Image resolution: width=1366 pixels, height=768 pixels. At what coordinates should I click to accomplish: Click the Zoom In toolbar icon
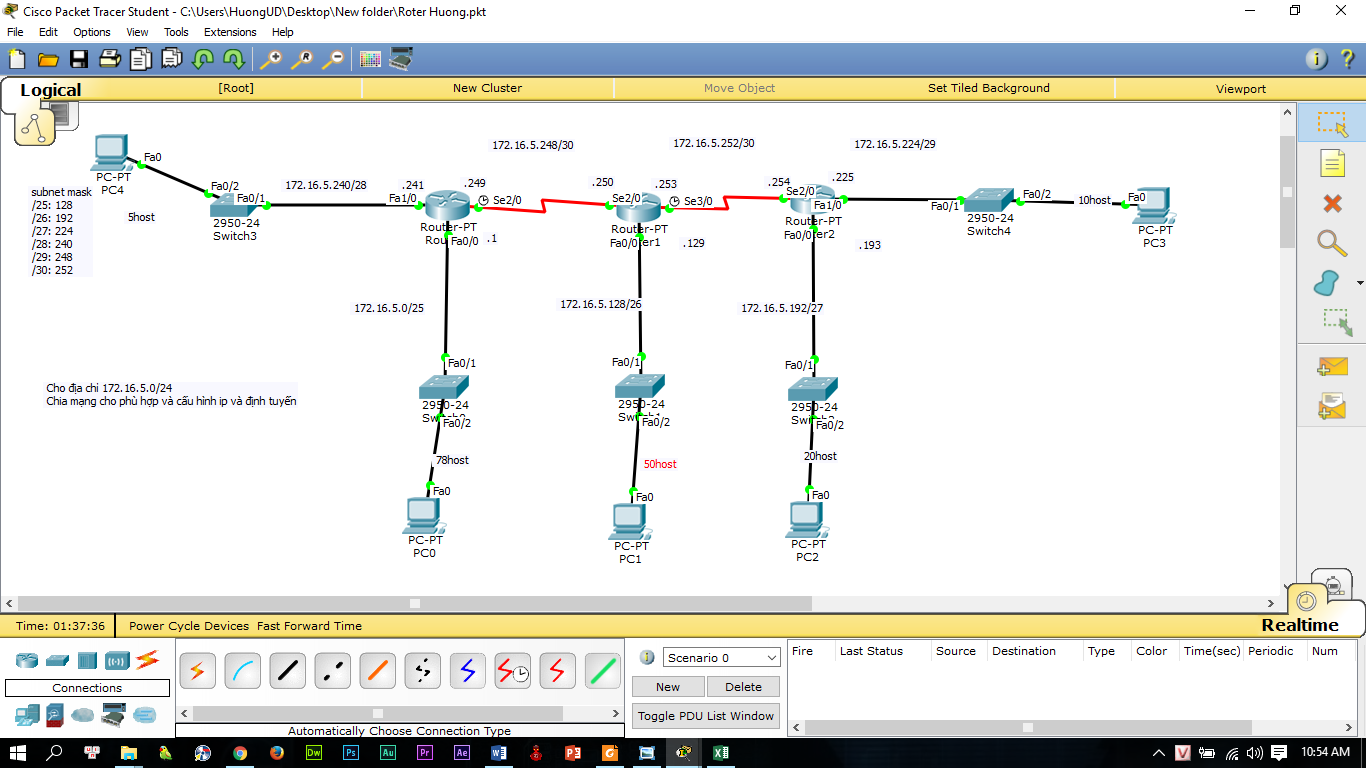coord(269,59)
